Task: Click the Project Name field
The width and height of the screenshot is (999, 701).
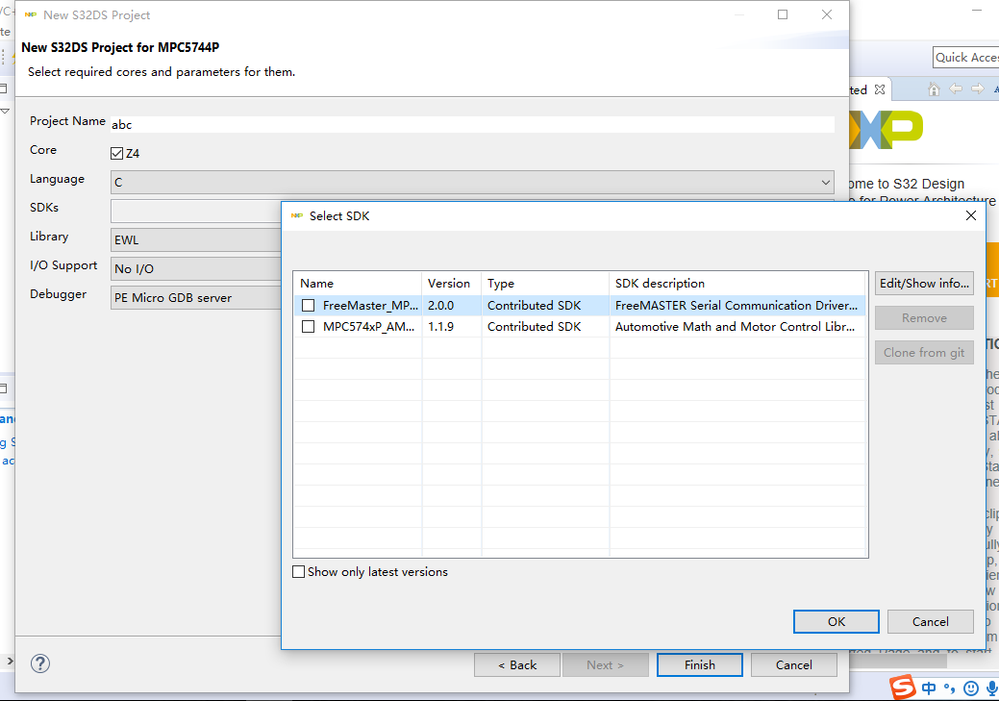Action: coord(472,124)
